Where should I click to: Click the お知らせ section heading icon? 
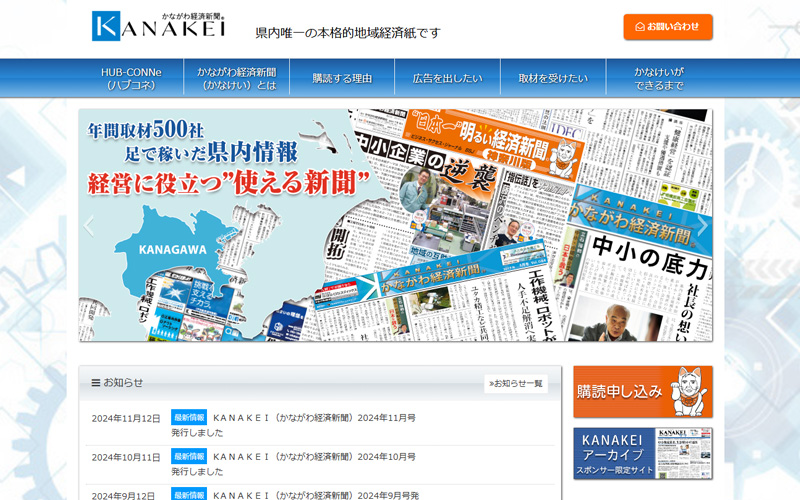[x=95, y=383]
